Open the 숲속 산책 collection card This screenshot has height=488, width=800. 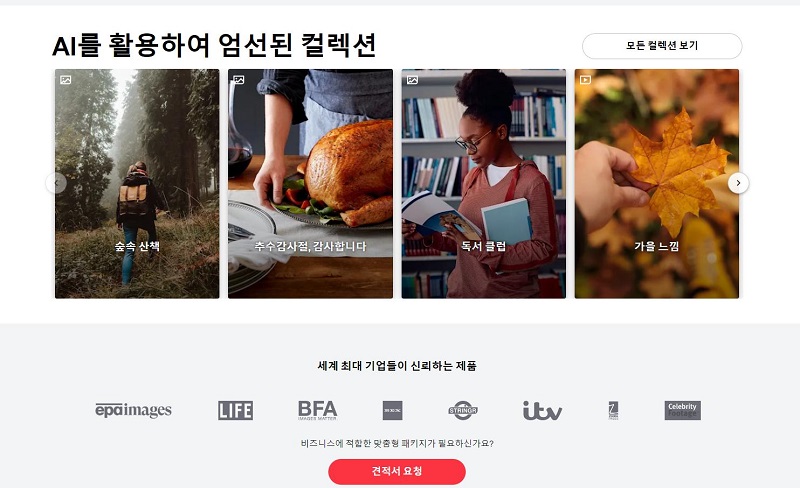click(x=137, y=184)
